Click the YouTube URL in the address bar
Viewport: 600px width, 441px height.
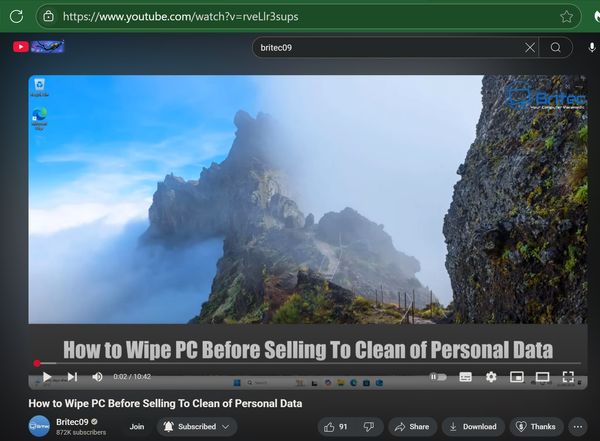pos(180,16)
